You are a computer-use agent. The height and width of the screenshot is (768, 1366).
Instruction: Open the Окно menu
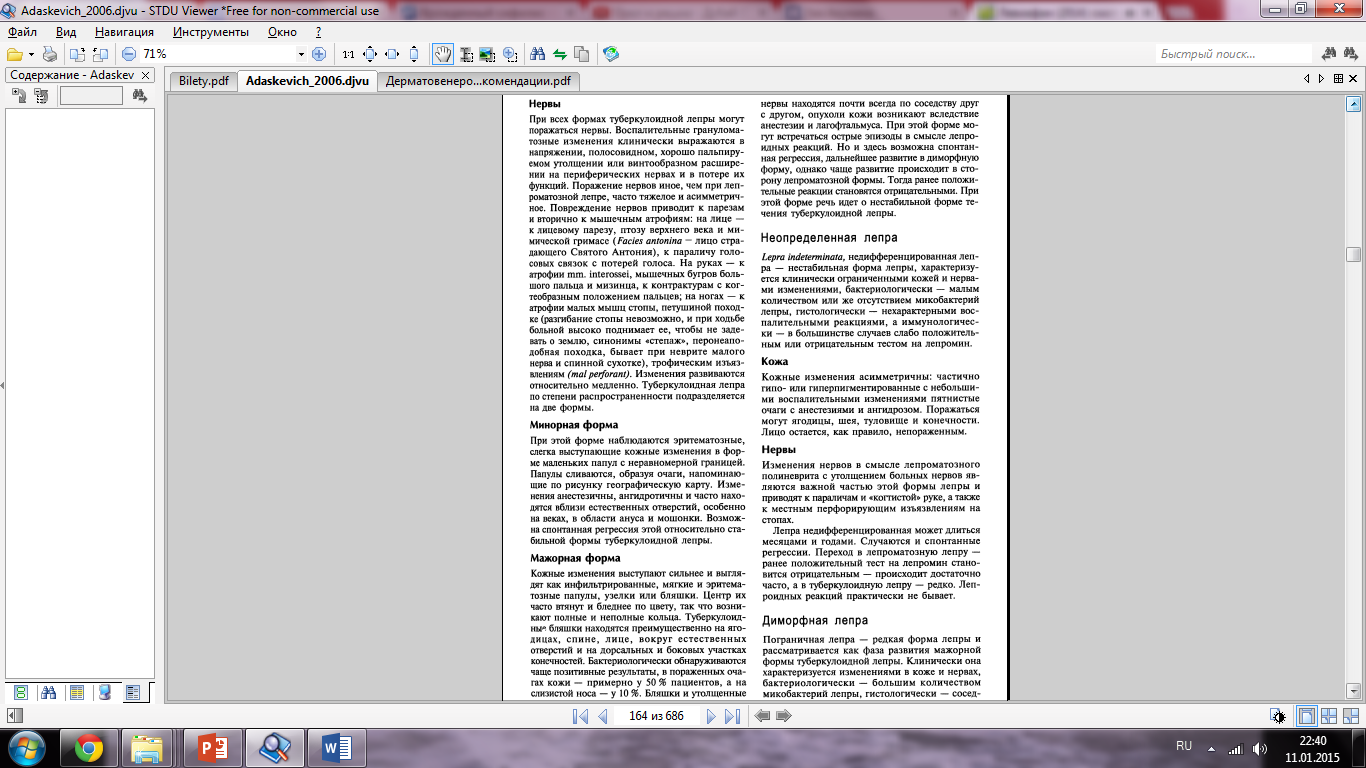click(283, 32)
